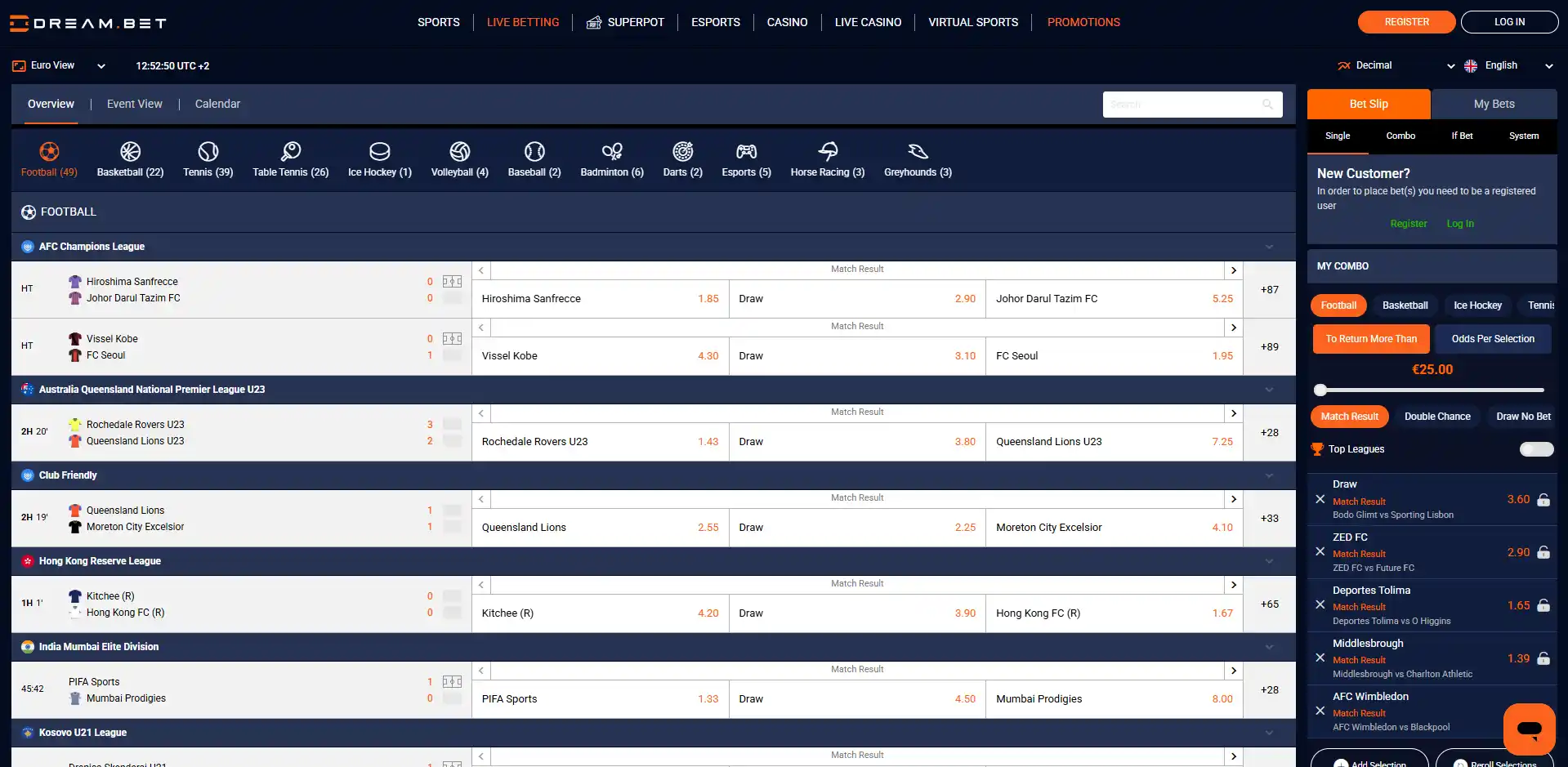Viewport: 1568px width, 767px height.
Task: Select the Tennis sport icon
Action: pyautogui.click(x=208, y=152)
